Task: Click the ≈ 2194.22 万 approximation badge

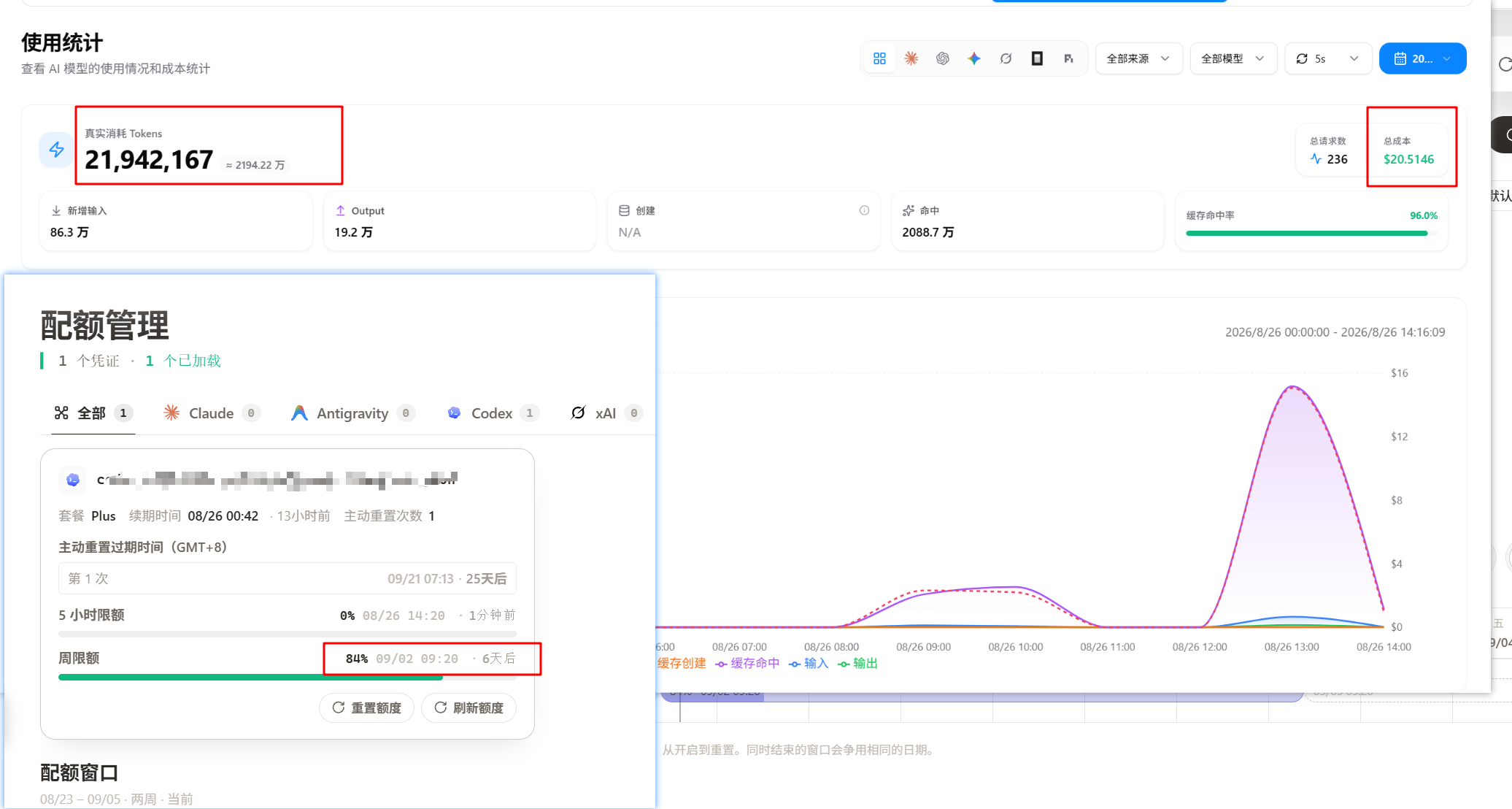Action: 255,165
